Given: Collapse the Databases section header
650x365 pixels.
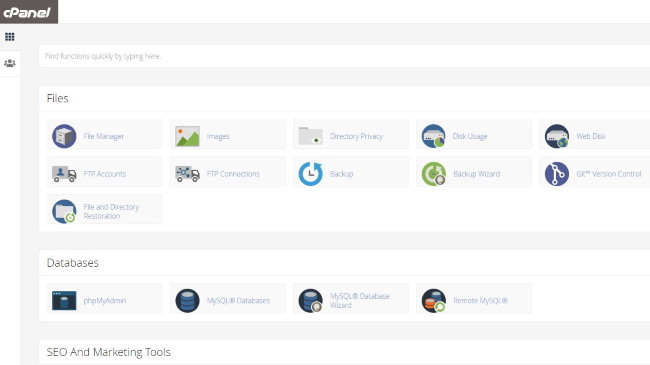Looking at the screenshot, I should [x=344, y=263].
